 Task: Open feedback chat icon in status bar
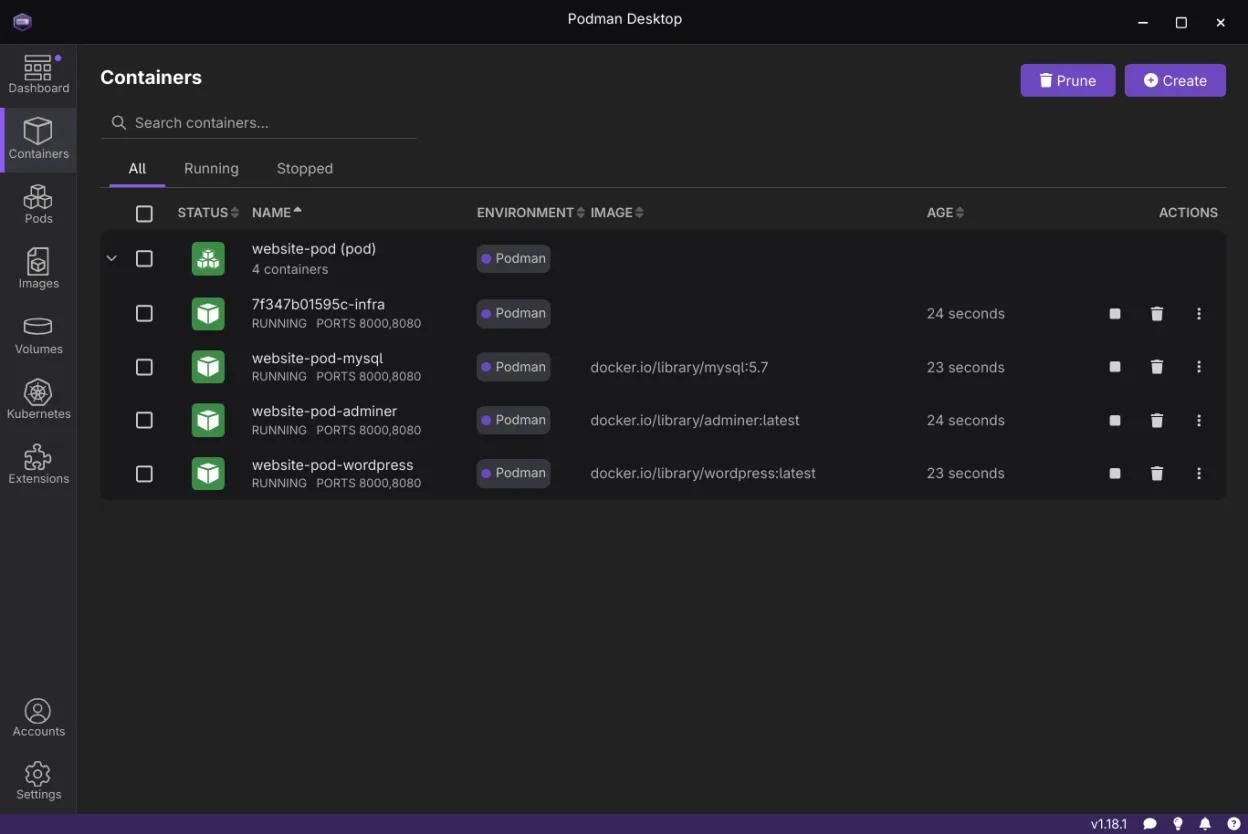(1150, 824)
